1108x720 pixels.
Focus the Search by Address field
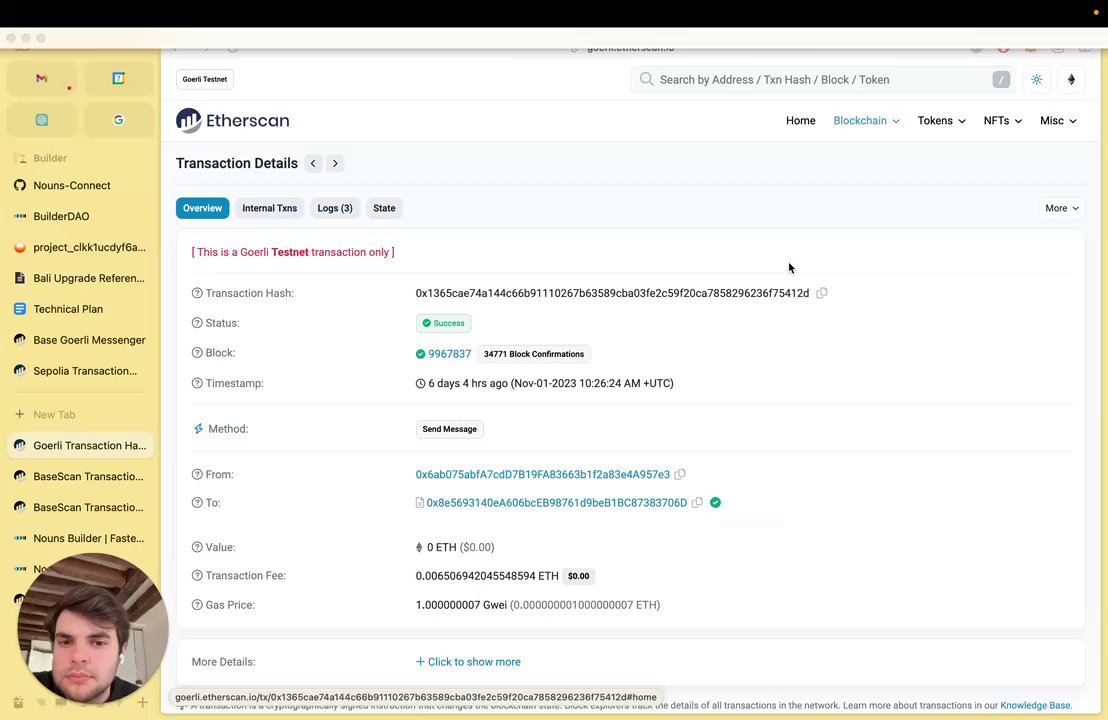(x=823, y=80)
